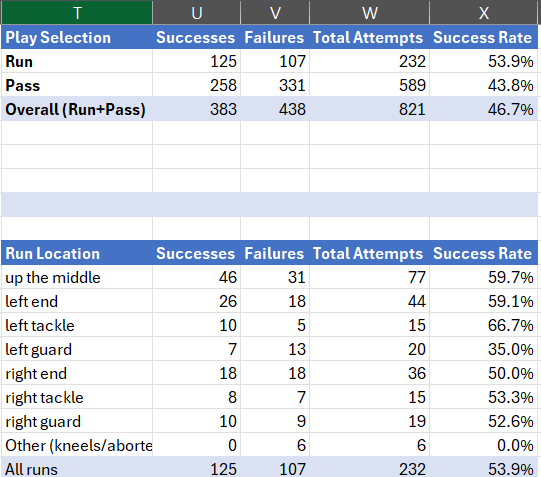Select Run total attempts cell 232
The image size is (541, 477).
tap(370, 61)
